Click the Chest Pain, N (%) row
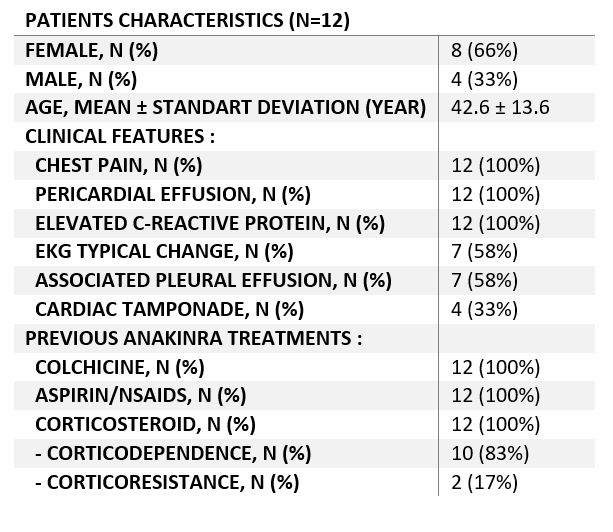Viewport: 613px width, 532px height. point(124,166)
